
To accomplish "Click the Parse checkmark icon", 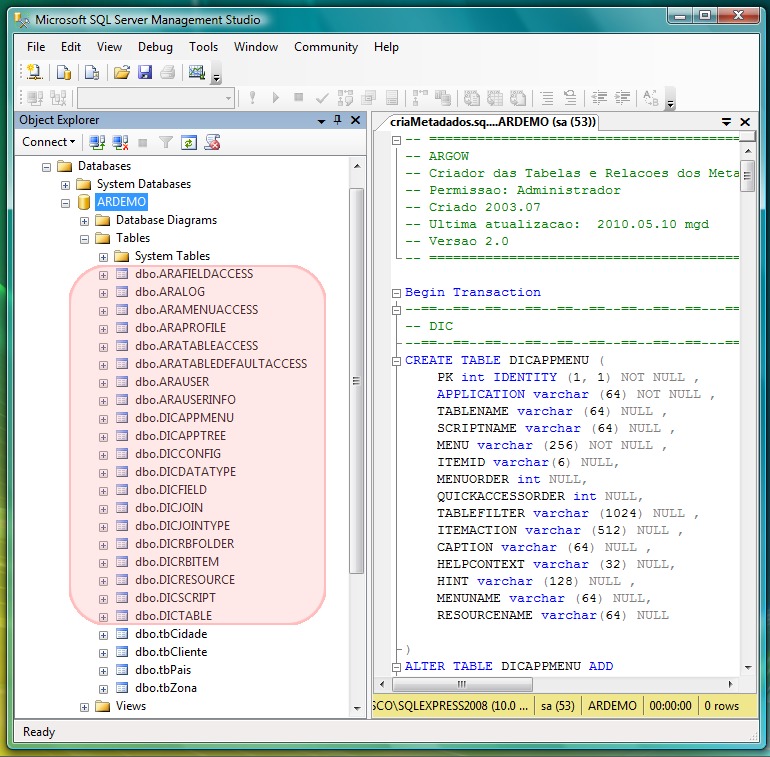I will [x=322, y=98].
